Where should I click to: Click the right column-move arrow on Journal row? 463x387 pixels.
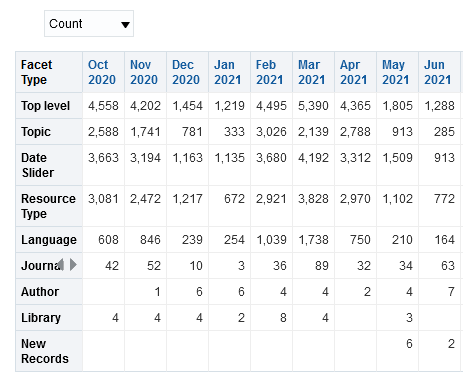point(73,265)
